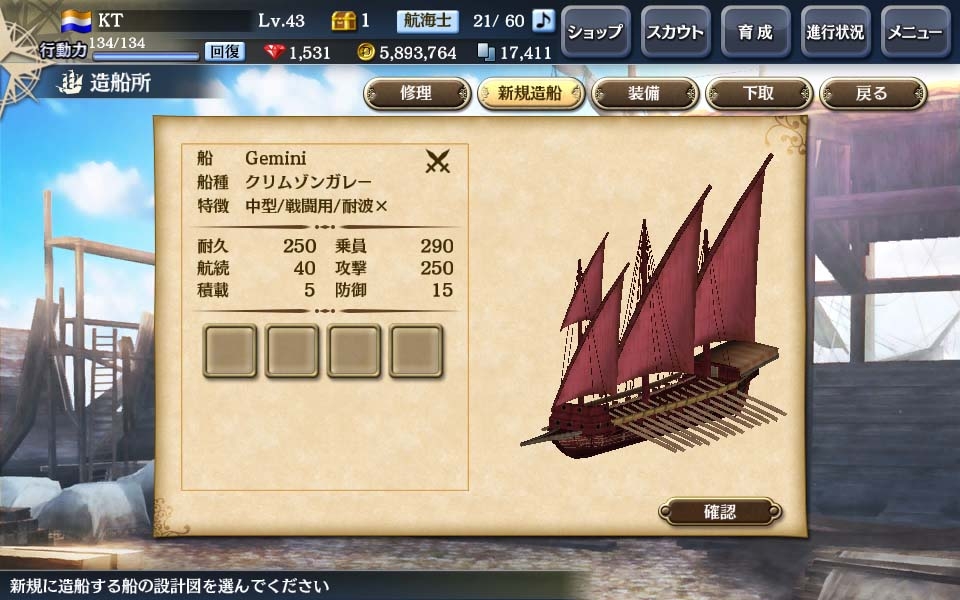The height and width of the screenshot is (600, 960).
Task: Click the blue document resource icon
Action: [x=486, y=52]
